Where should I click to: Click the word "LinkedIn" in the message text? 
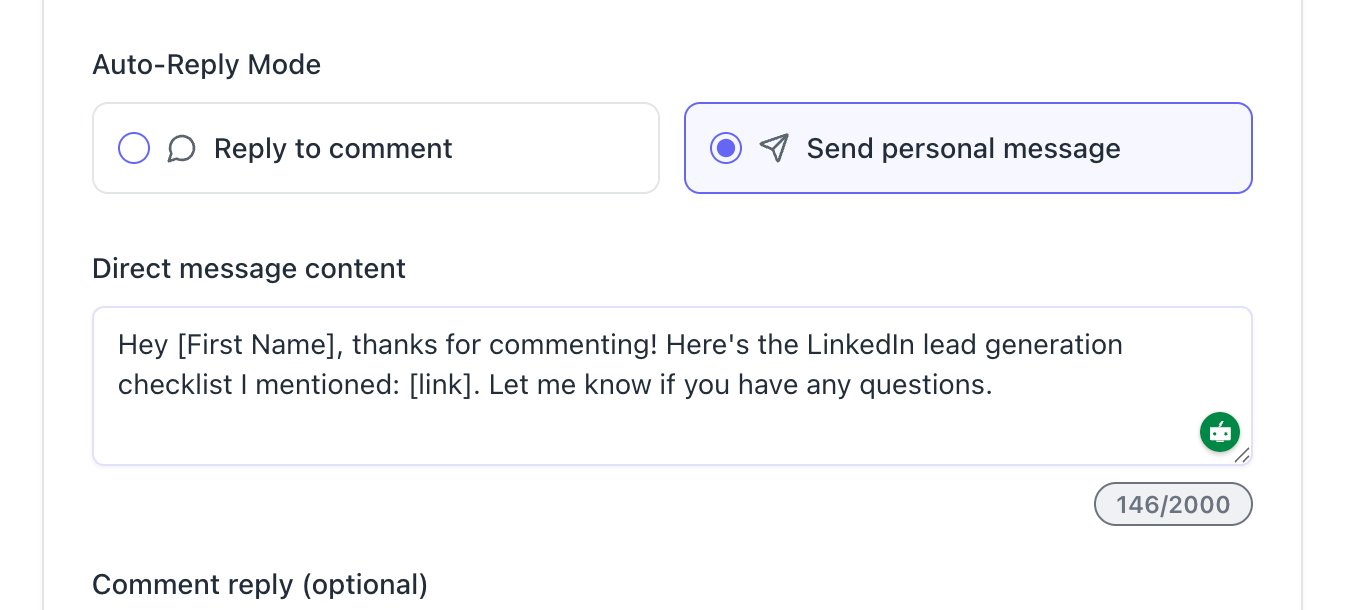(859, 345)
